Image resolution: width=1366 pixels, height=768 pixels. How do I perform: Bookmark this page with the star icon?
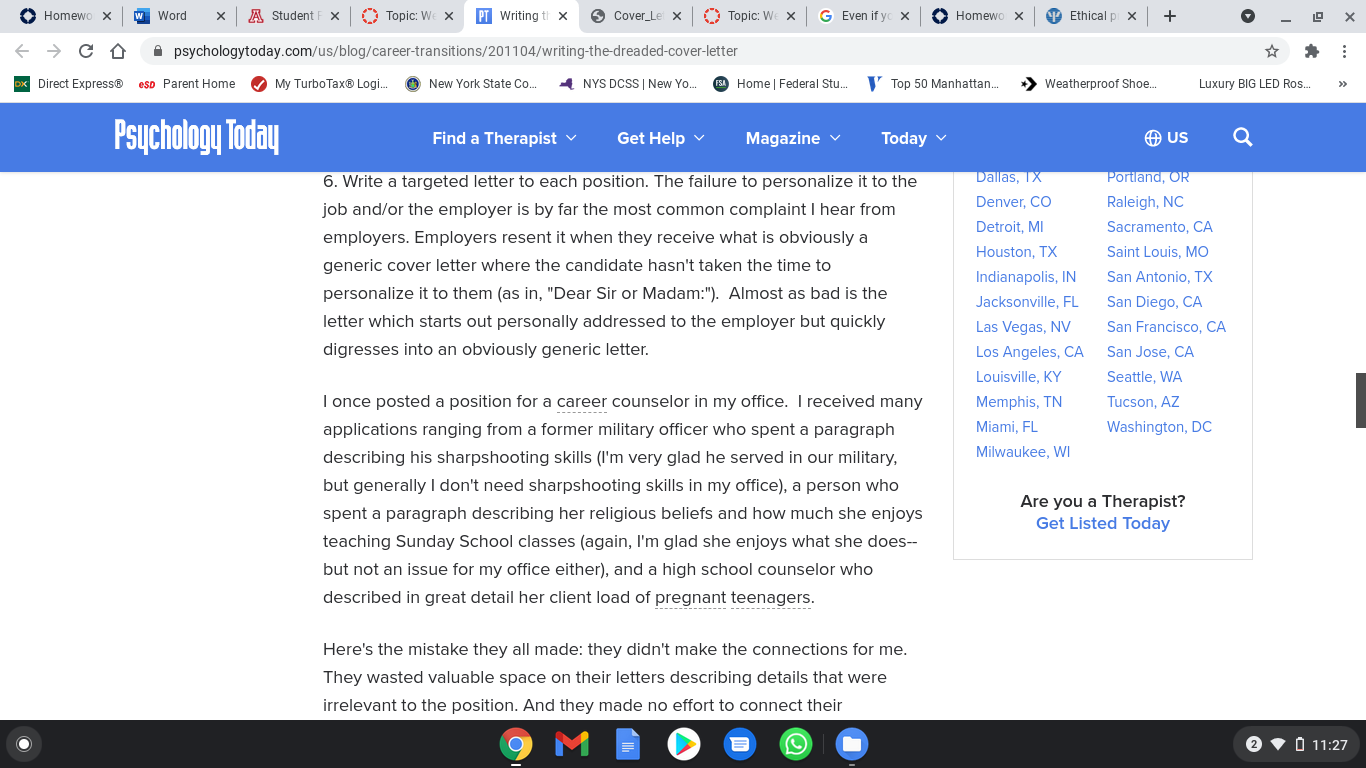(x=1272, y=51)
